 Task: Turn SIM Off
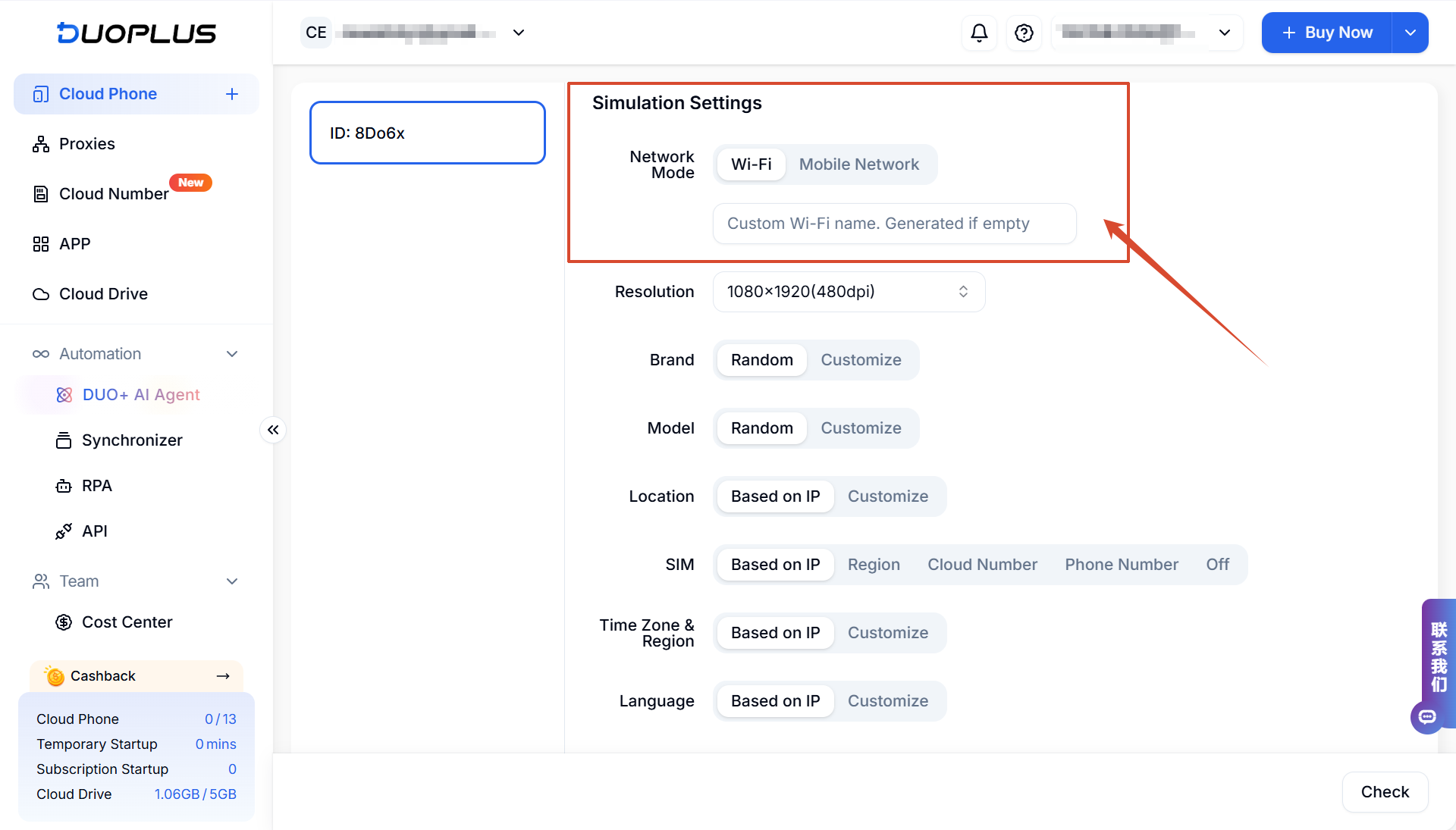(x=1217, y=565)
